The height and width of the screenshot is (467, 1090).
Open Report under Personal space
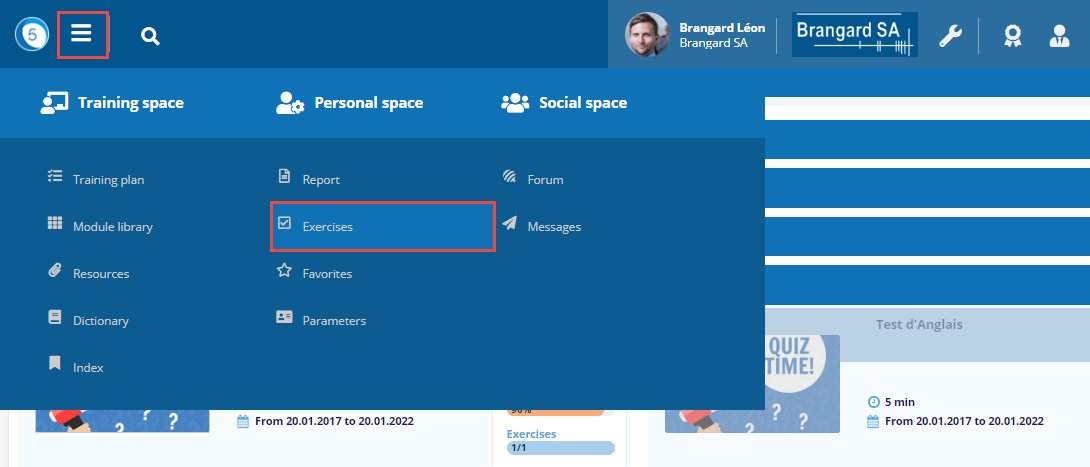321,180
